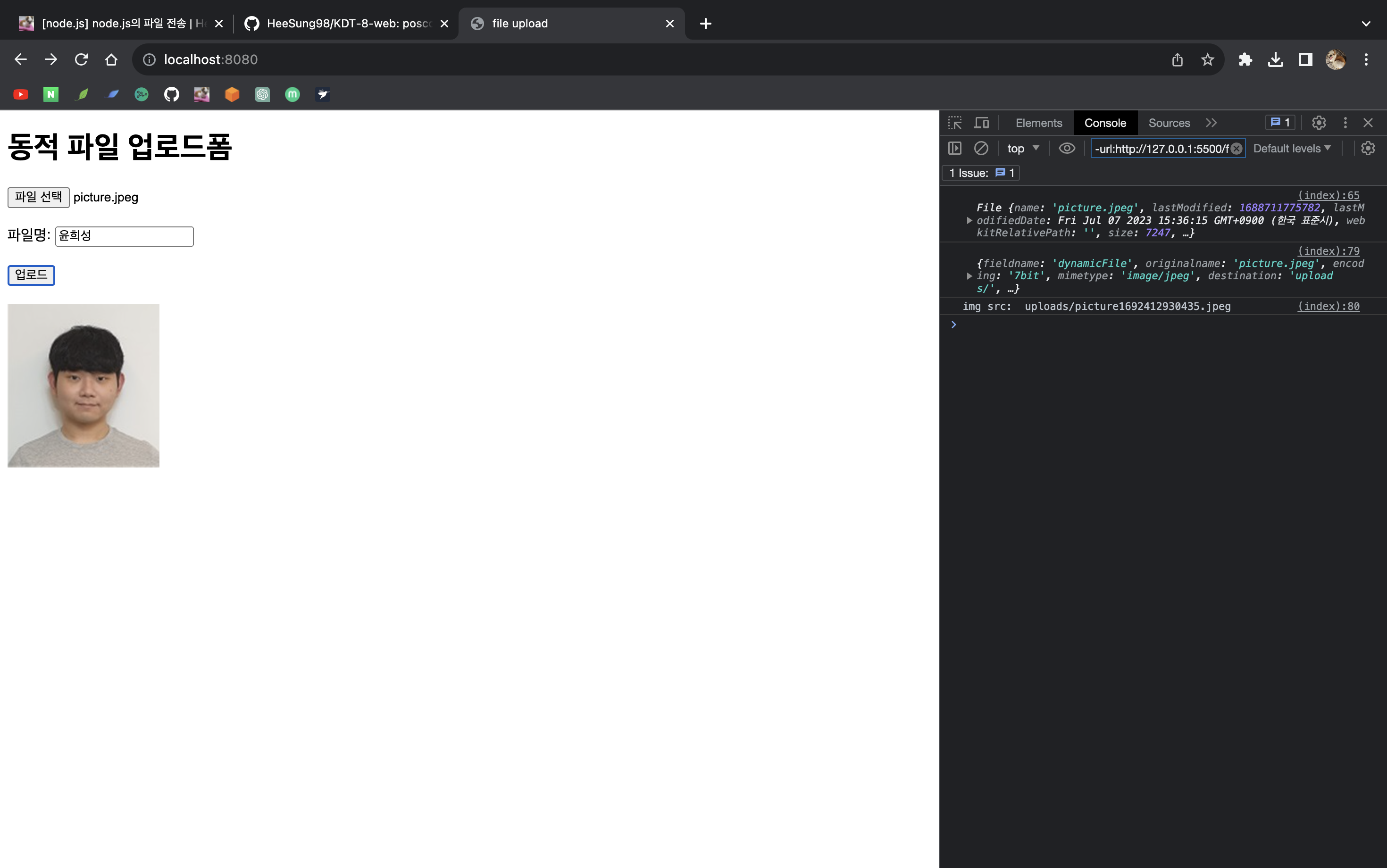Click the uploaded portrait image
Viewport: 1387px width, 868px height.
pos(83,386)
